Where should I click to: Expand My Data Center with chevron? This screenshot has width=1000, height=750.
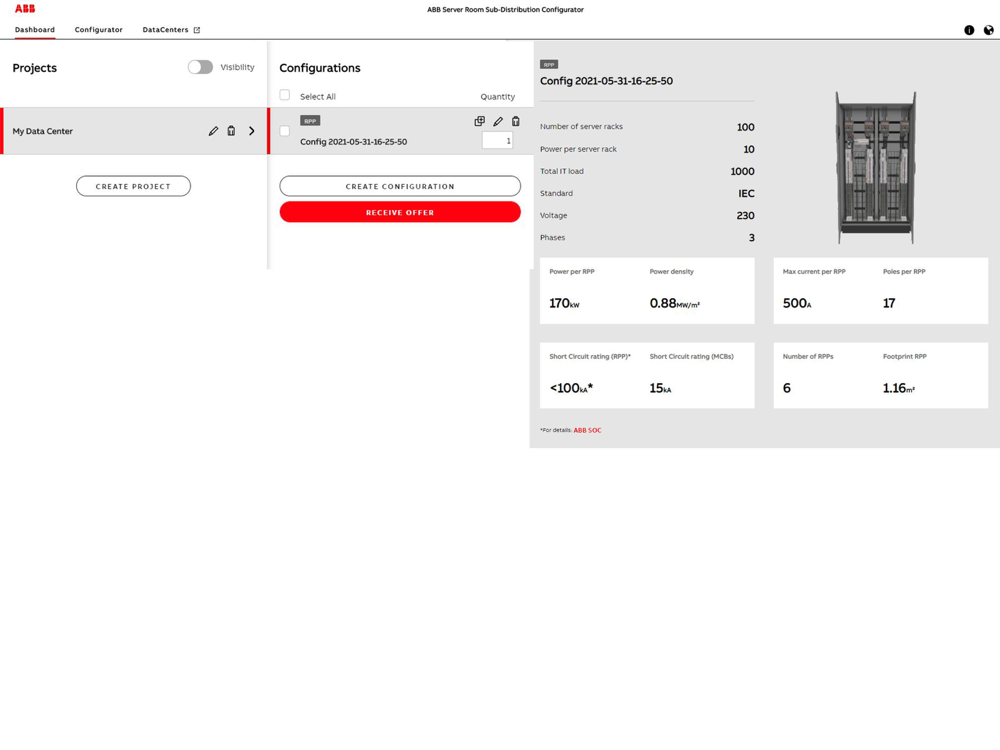[252, 131]
